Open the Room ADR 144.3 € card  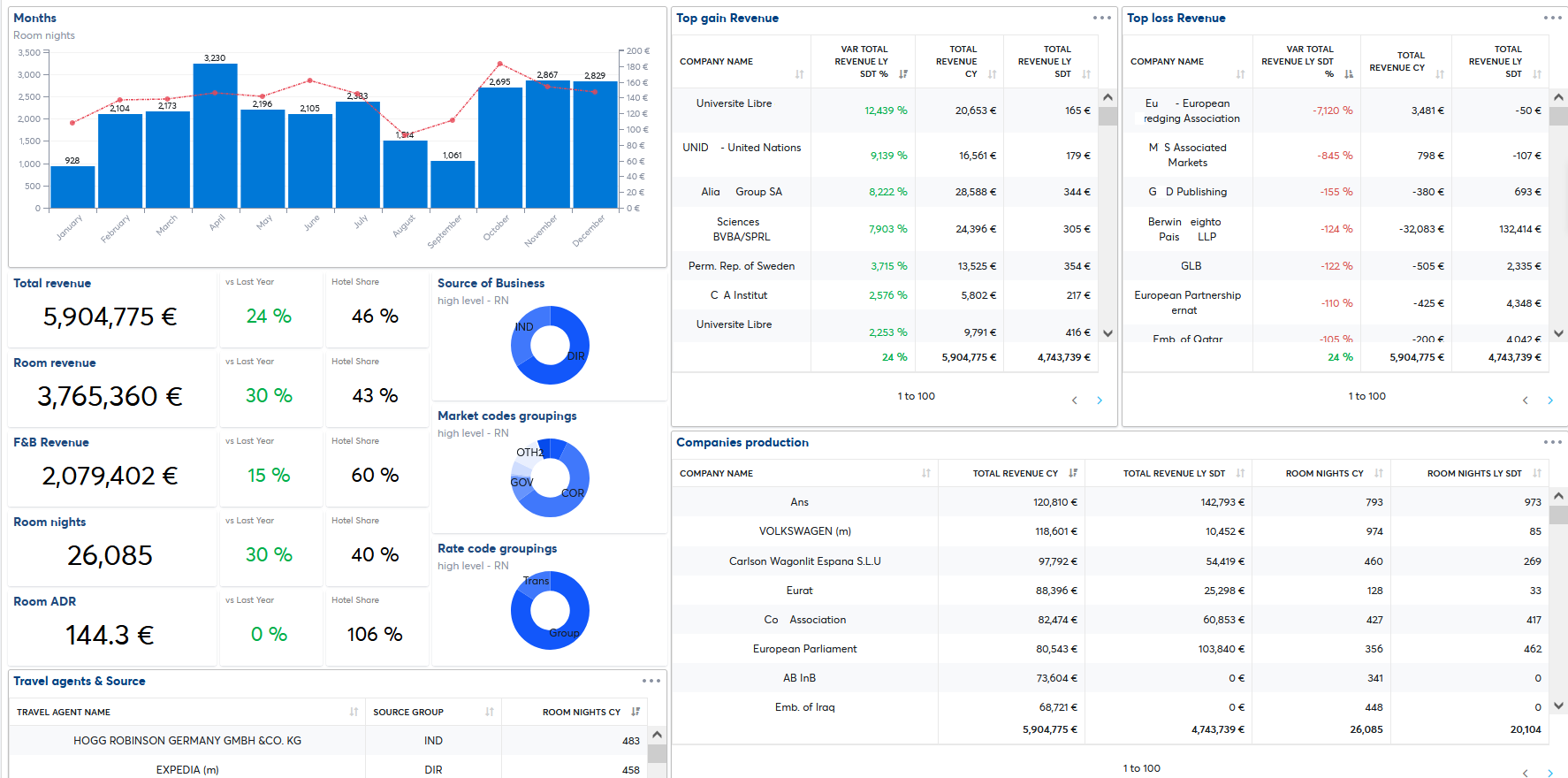pyautogui.click(x=112, y=628)
